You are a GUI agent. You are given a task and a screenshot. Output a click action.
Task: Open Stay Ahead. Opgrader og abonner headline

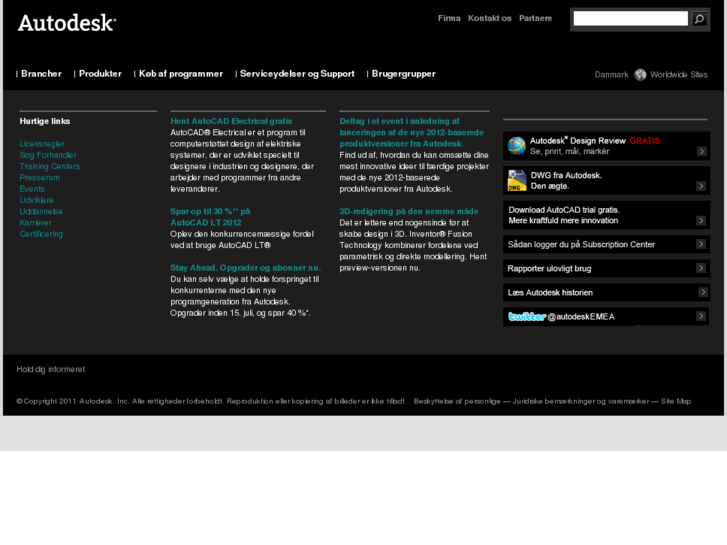245,268
